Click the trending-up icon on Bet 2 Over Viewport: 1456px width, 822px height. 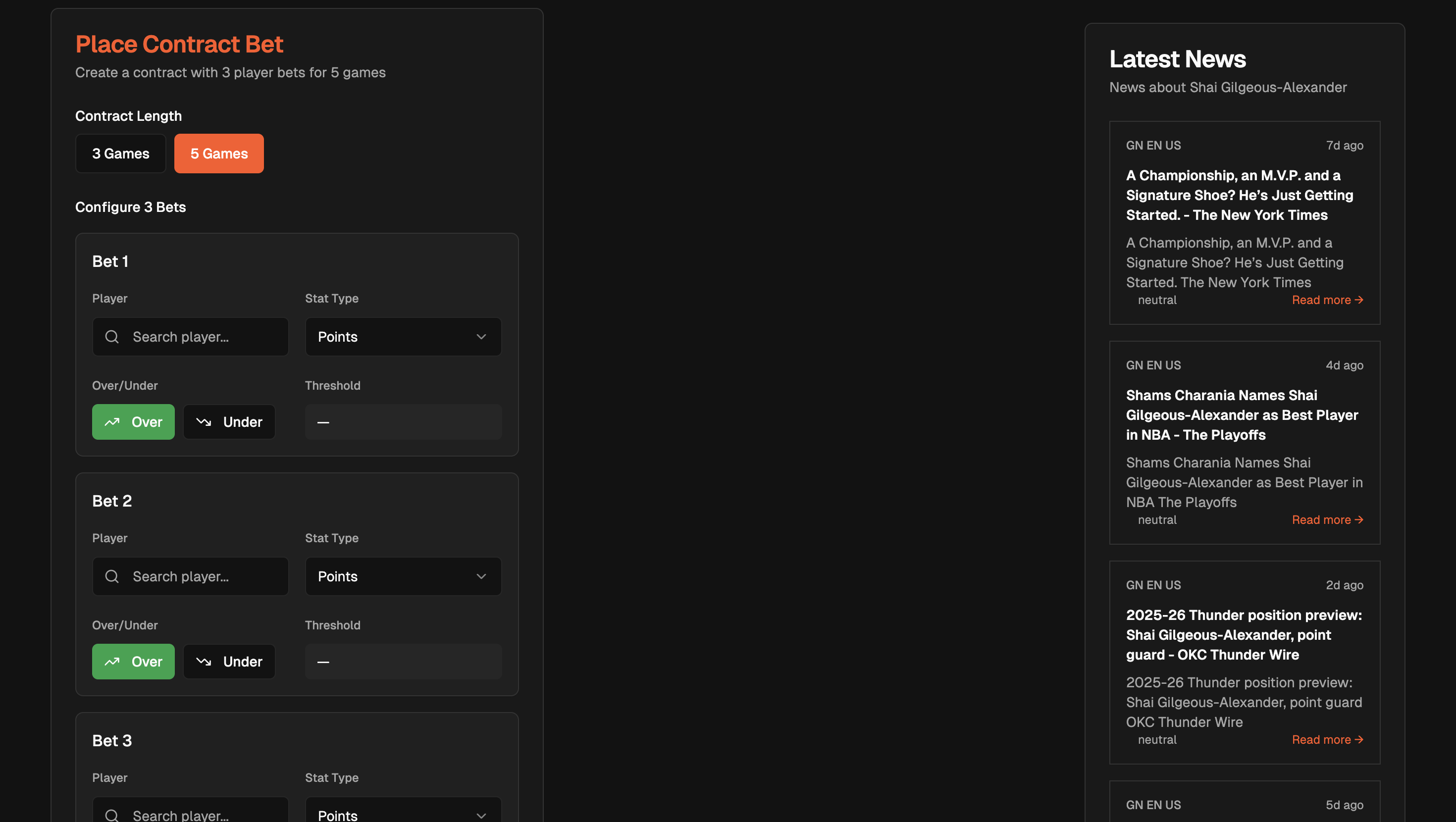(x=112, y=662)
